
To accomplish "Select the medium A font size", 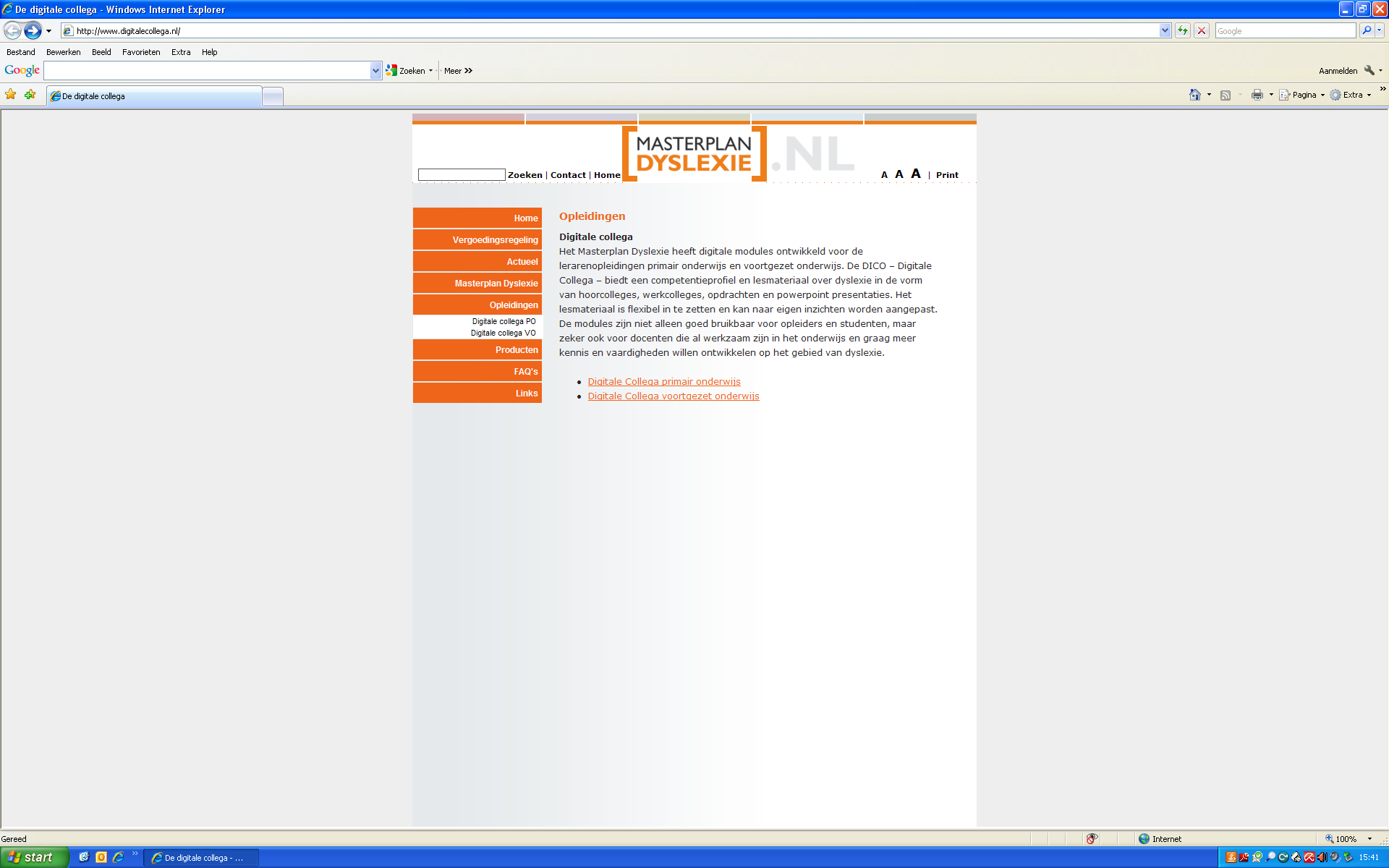I will [x=899, y=174].
